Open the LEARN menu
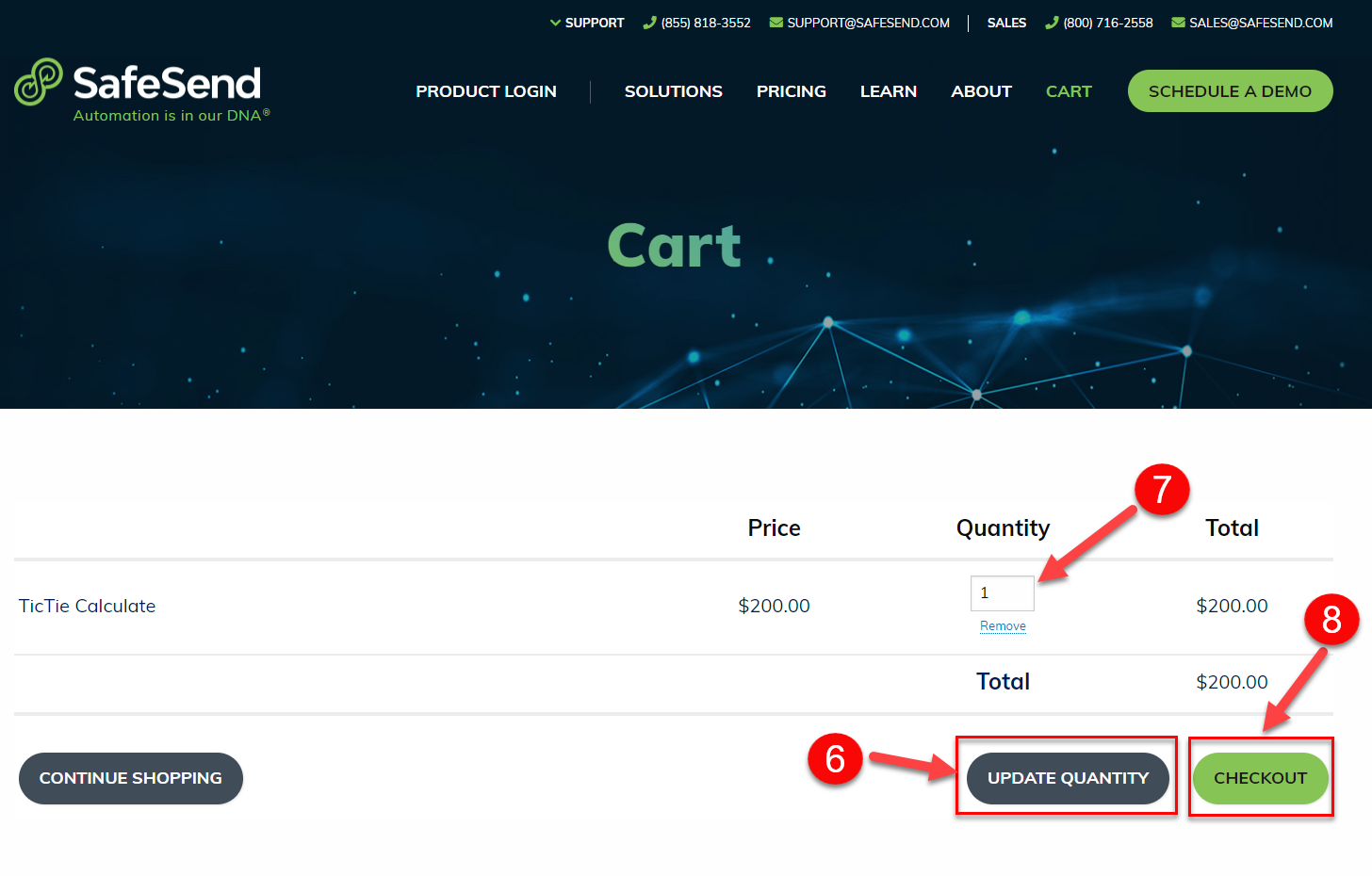Viewport: 1372px width, 876px height. click(x=888, y=90)
